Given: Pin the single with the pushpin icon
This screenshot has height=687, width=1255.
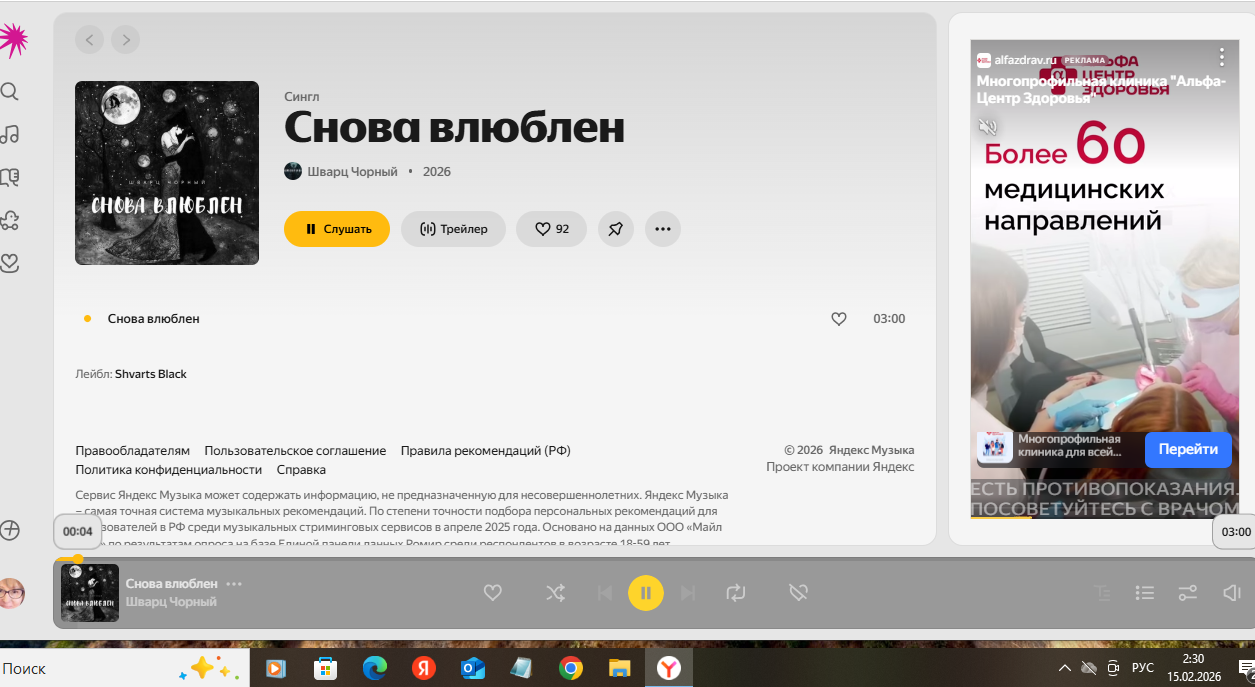Looking at the screenshot, I should coord(616,229).
